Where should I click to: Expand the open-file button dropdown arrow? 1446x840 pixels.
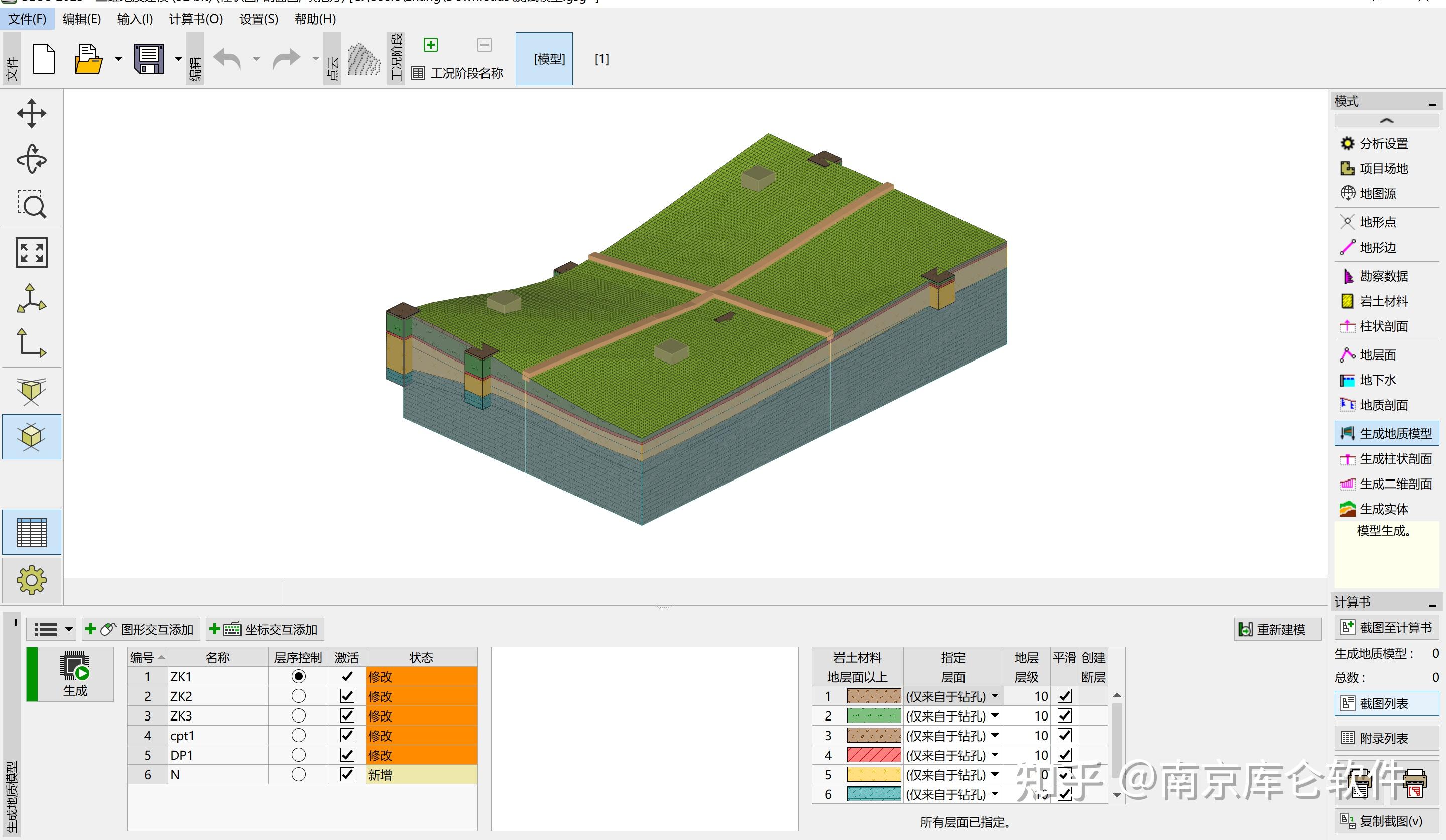click(118, 59)
